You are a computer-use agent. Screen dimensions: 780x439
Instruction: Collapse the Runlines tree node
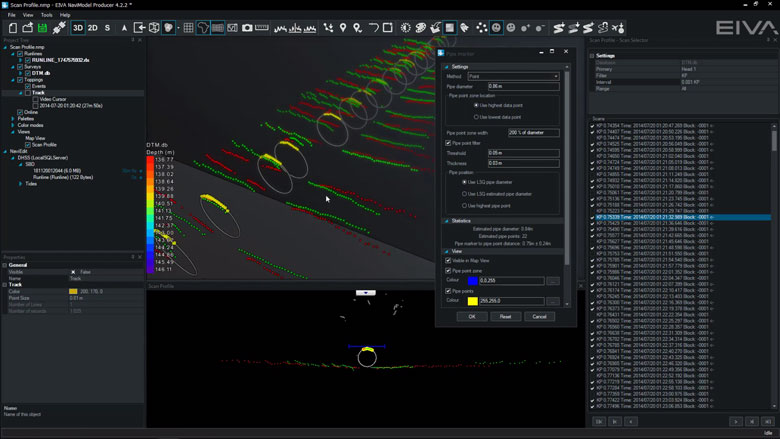point(14,53)
